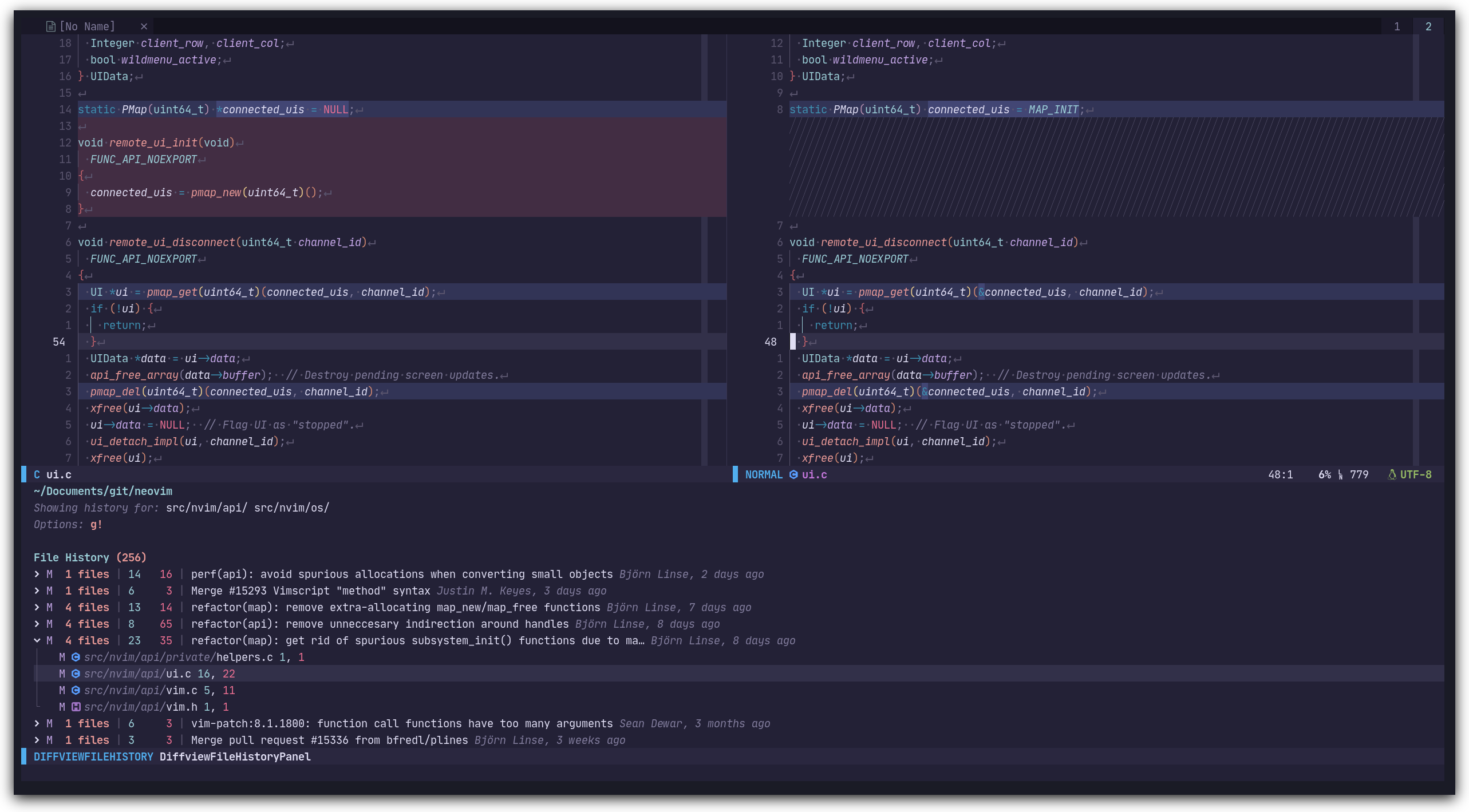Click 'Björn Linse, 3 weeks ago' text
Screen dimensions: 1469x812
point(550,740)
